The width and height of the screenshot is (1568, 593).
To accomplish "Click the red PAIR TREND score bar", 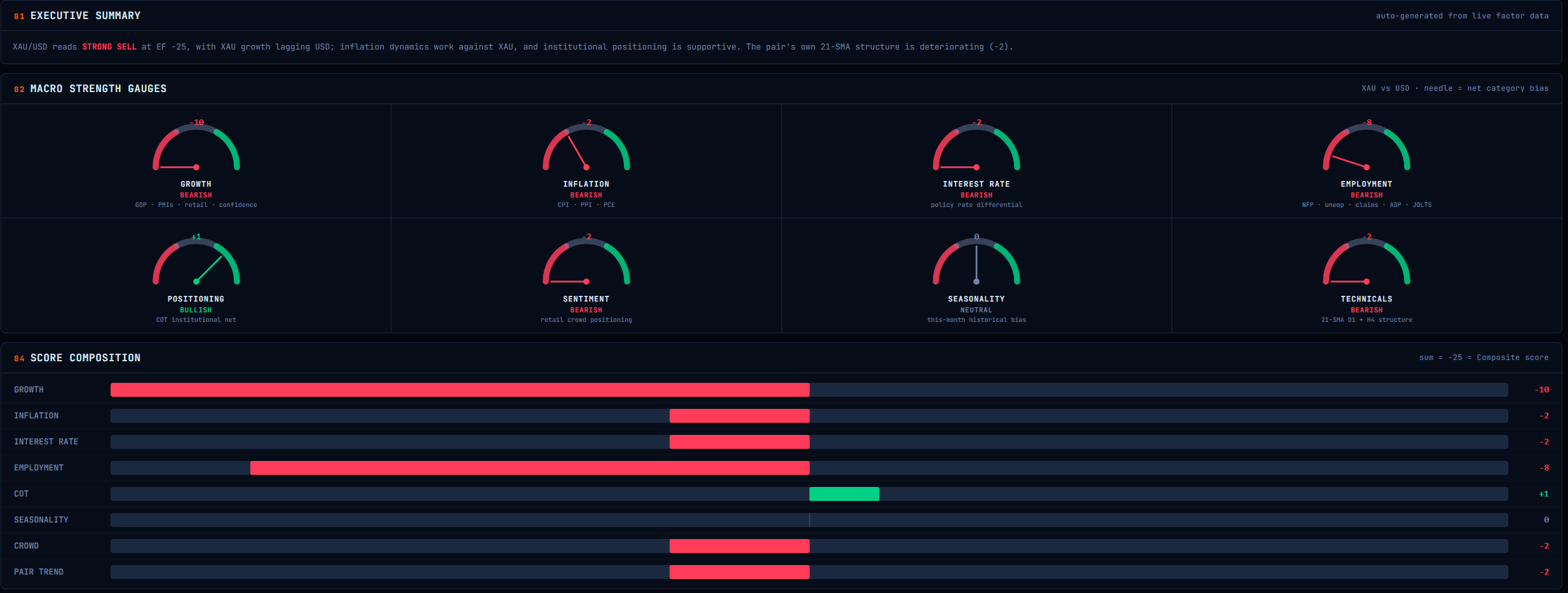I will pos(740,572).
